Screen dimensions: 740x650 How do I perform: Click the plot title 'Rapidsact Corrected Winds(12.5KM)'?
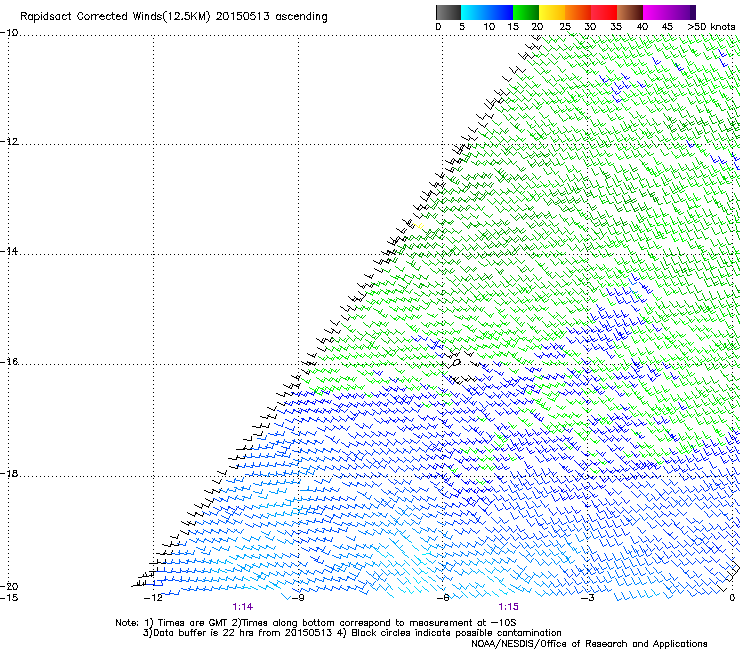click(x=115, y=17)
